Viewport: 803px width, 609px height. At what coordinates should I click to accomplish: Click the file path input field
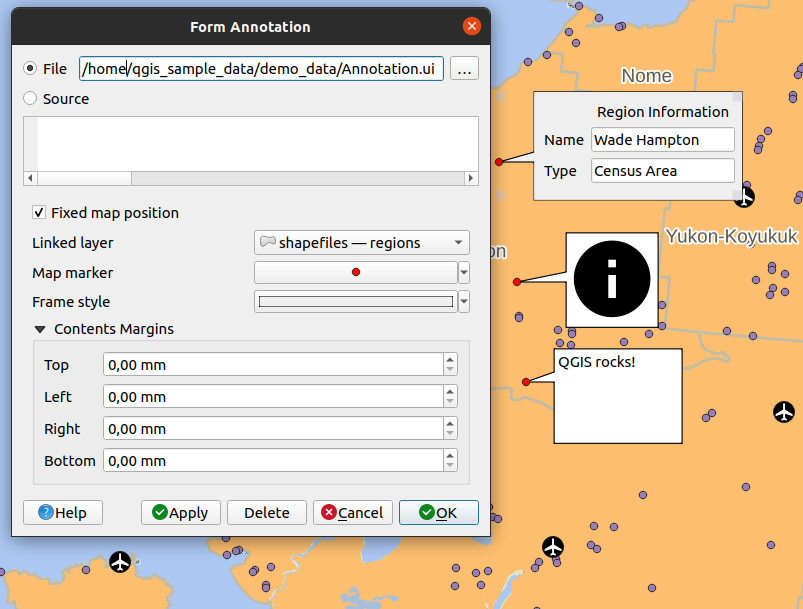point(262,69)
